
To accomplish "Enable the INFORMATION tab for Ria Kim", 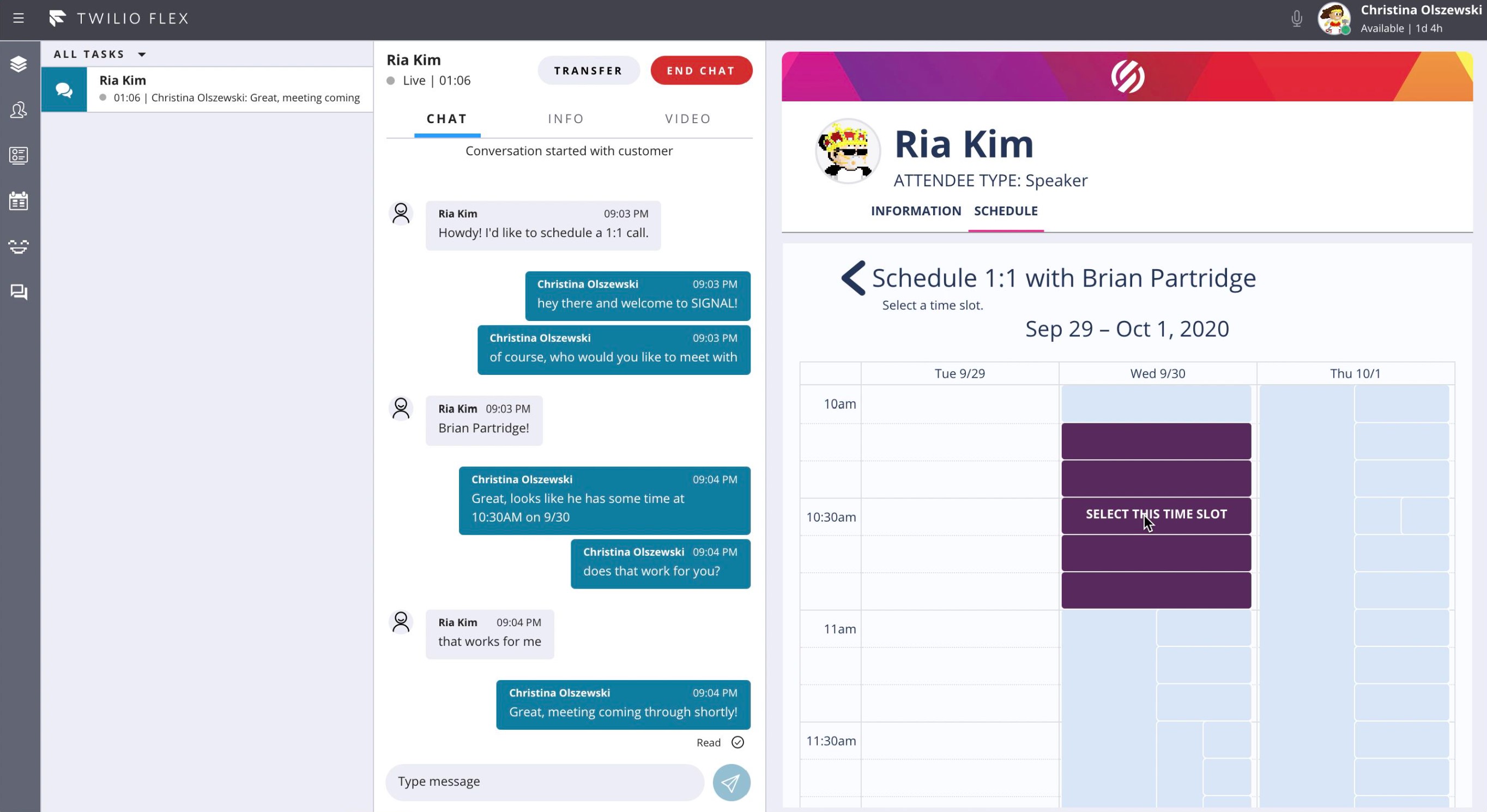I will pyautogui.click(x=916, y=210).
